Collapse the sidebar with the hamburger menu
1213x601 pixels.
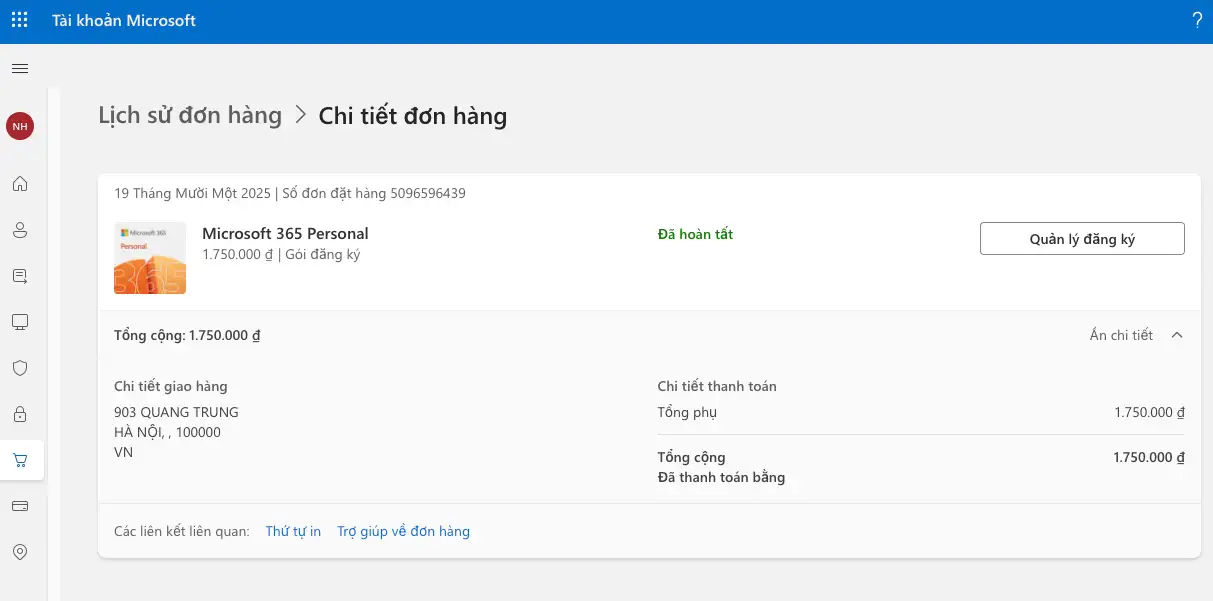[x=20, y=68]
